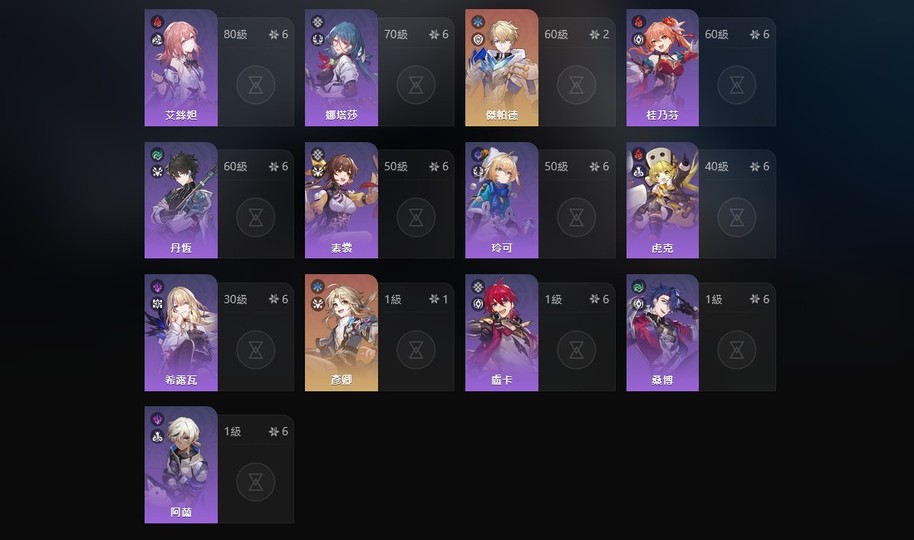Click the empty light cone slot beside 艾絲妲
The height and width of the screenshot is (540, 914).
tap(255, 85)
